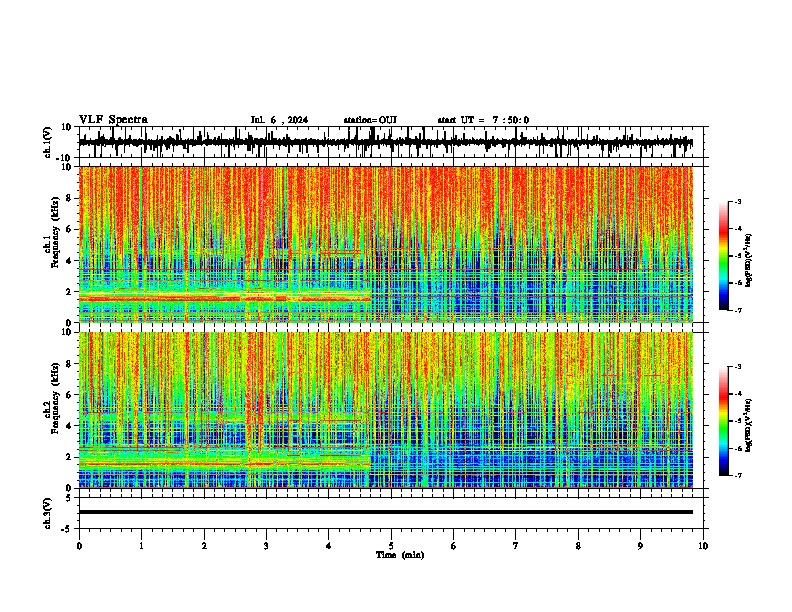Click the '-3' label on ch.1 color bar
The image size is (792, 612).
(x=738, y=201)
